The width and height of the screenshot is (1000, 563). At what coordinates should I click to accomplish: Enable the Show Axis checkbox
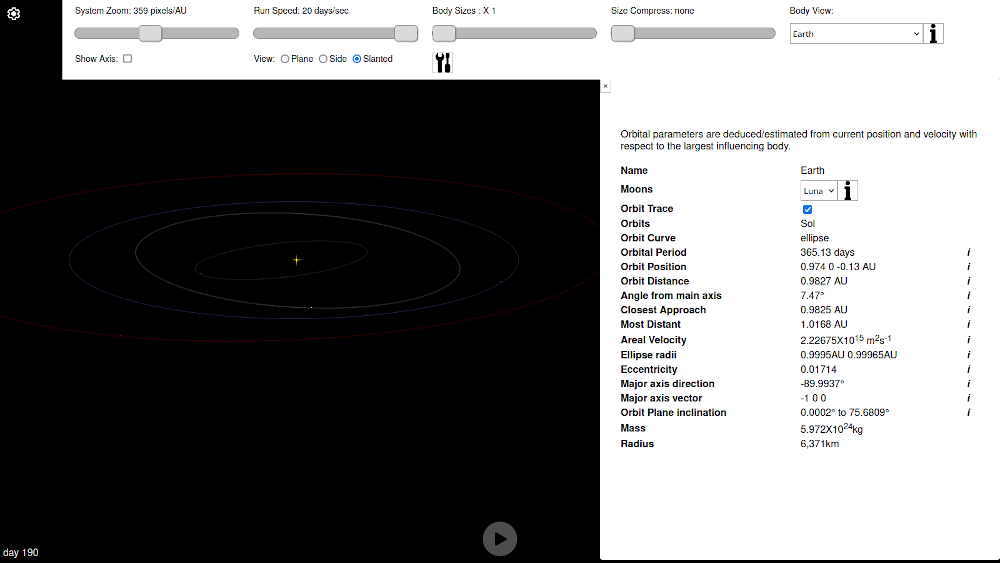point(128,59)
